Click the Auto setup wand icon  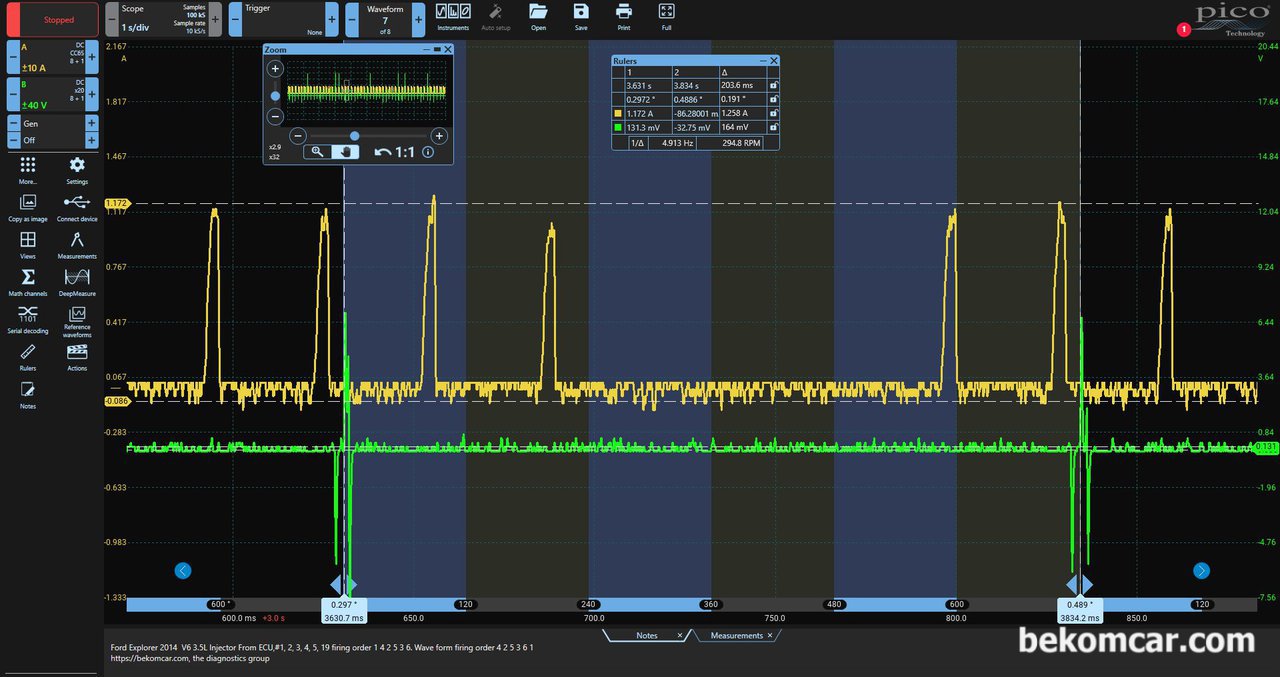pyautogui.click(x=495, y=17)
